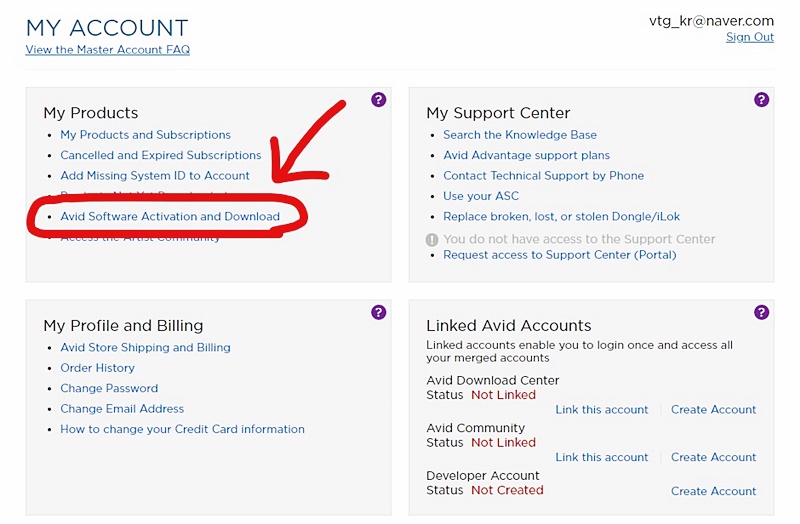Click Create Account for Avid Download Center
Viewport: 800px width, 524px height.
point(713,410)
